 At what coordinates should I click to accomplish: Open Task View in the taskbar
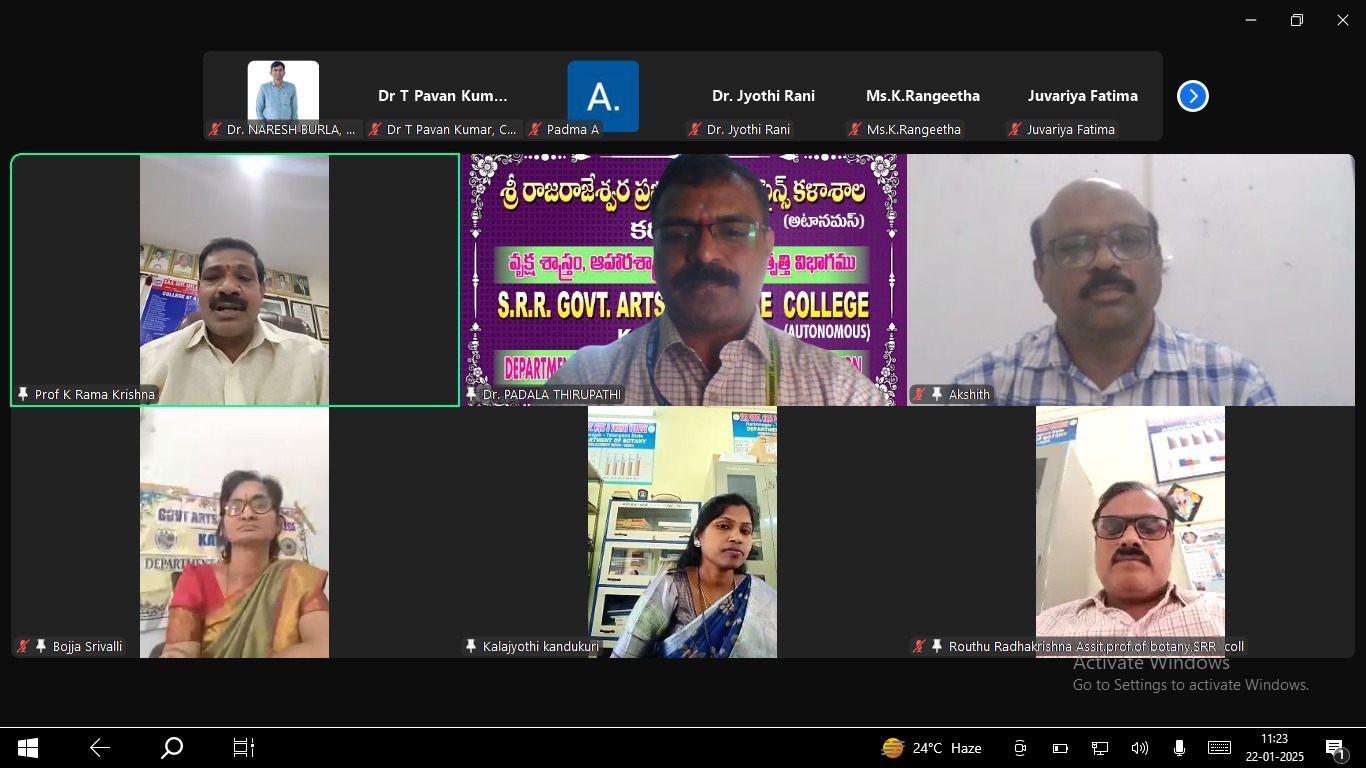click(x=244, y=748)
